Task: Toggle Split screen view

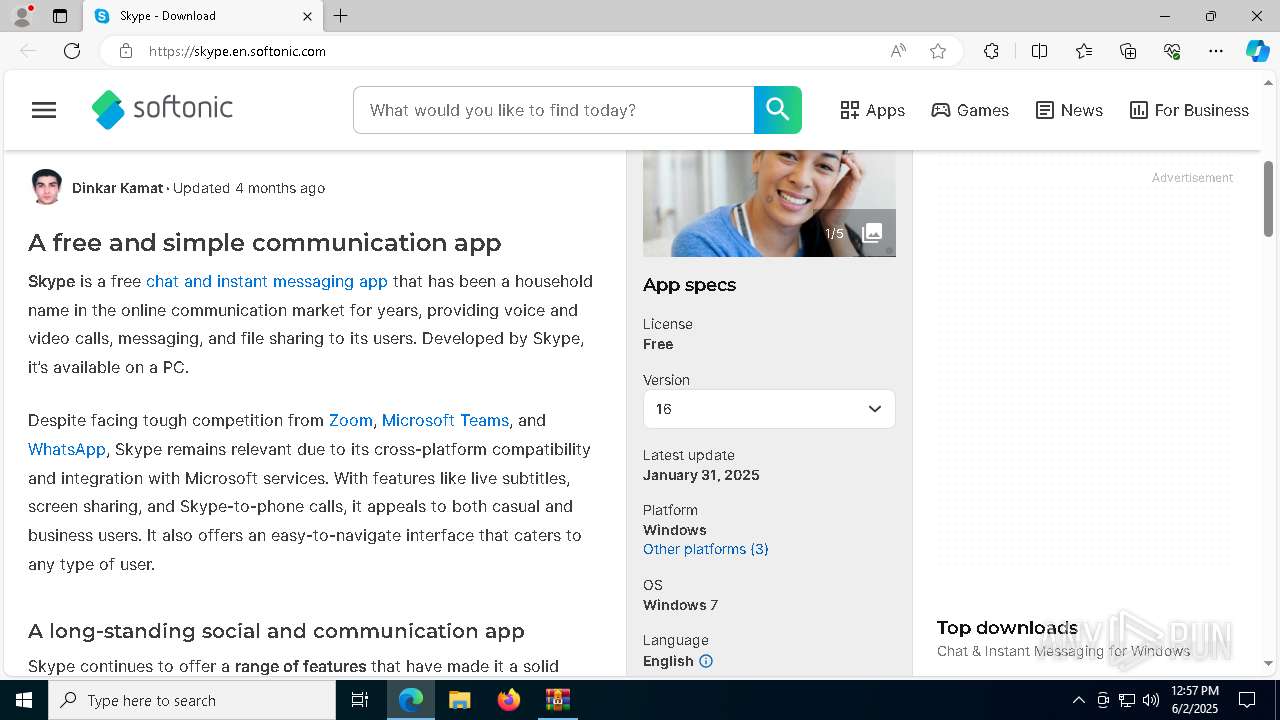Action: pos(1039,51)
